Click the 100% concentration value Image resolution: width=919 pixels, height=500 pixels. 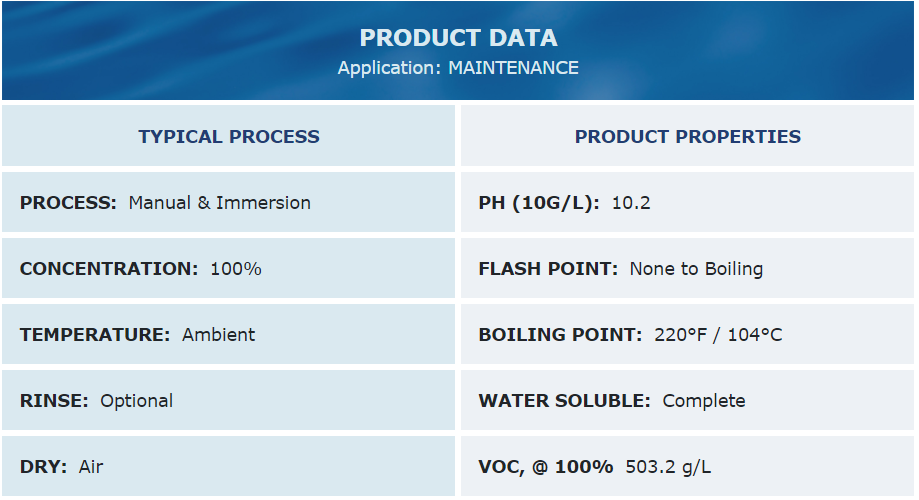pos(236,269)
